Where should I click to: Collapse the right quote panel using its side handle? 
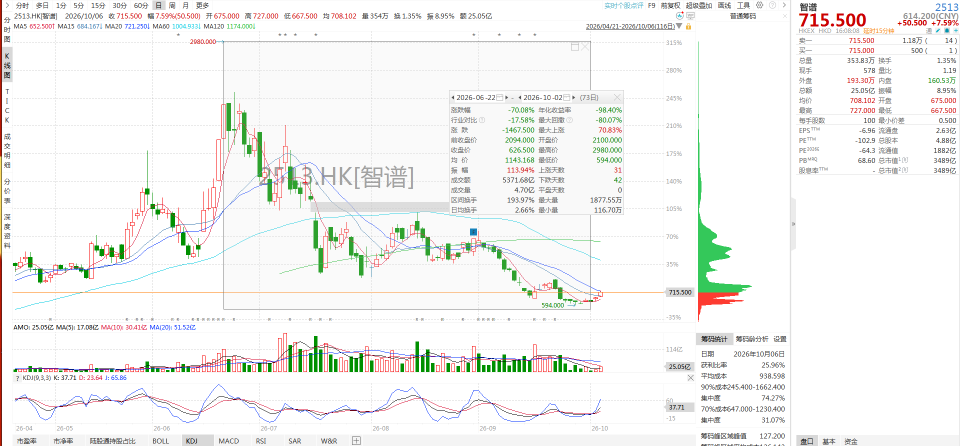(x=793, y=224)
